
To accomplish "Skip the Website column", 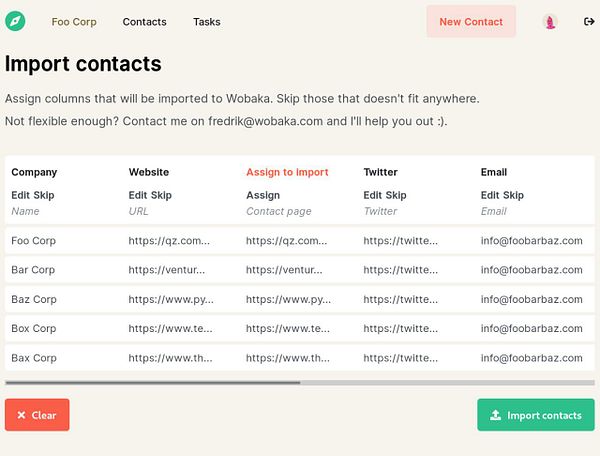I will coord(162,195).
